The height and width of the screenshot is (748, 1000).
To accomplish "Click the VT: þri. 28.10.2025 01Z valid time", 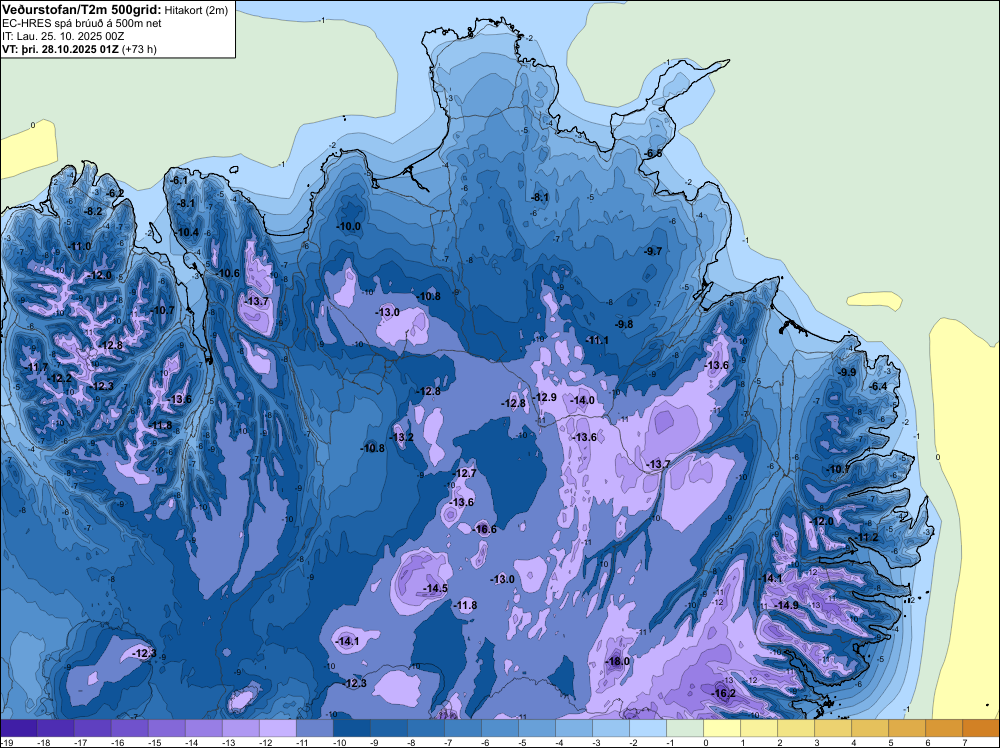I will (x=60, y=48).
